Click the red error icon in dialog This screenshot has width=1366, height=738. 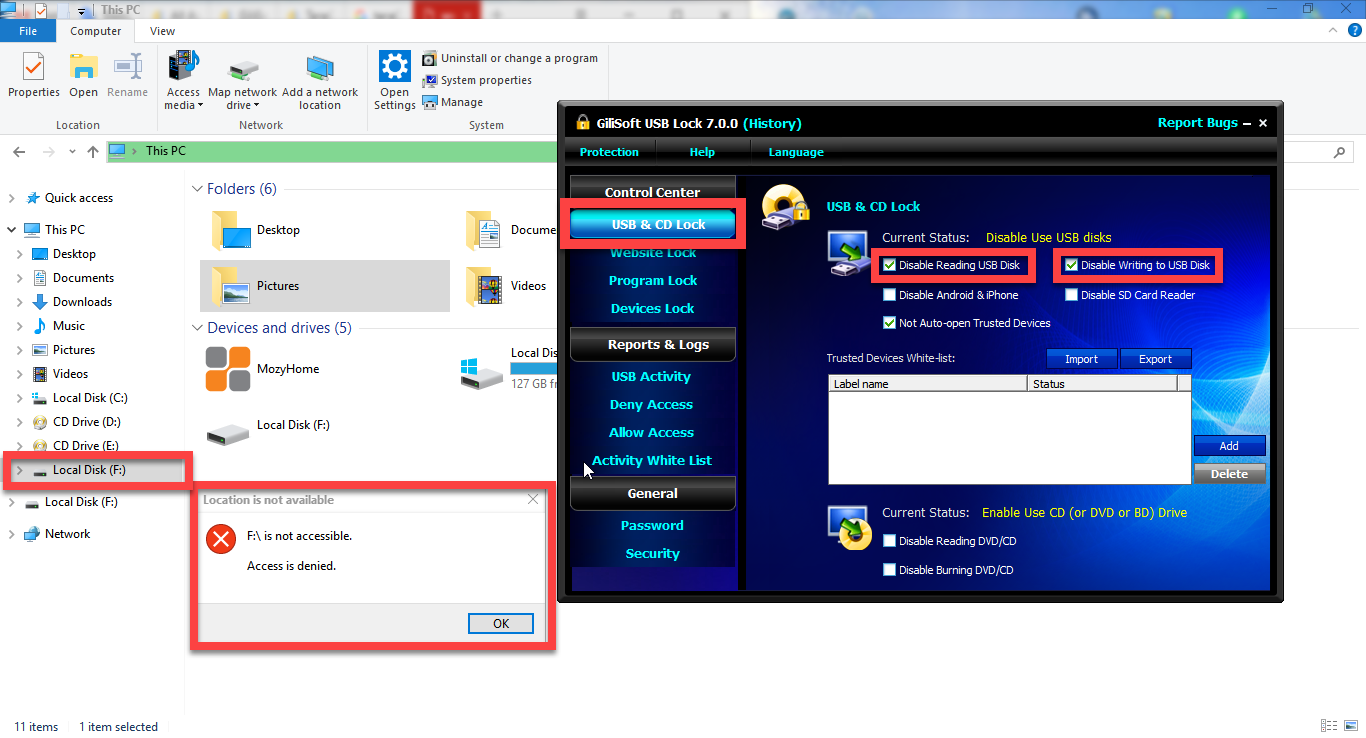(x=220, y=540)
